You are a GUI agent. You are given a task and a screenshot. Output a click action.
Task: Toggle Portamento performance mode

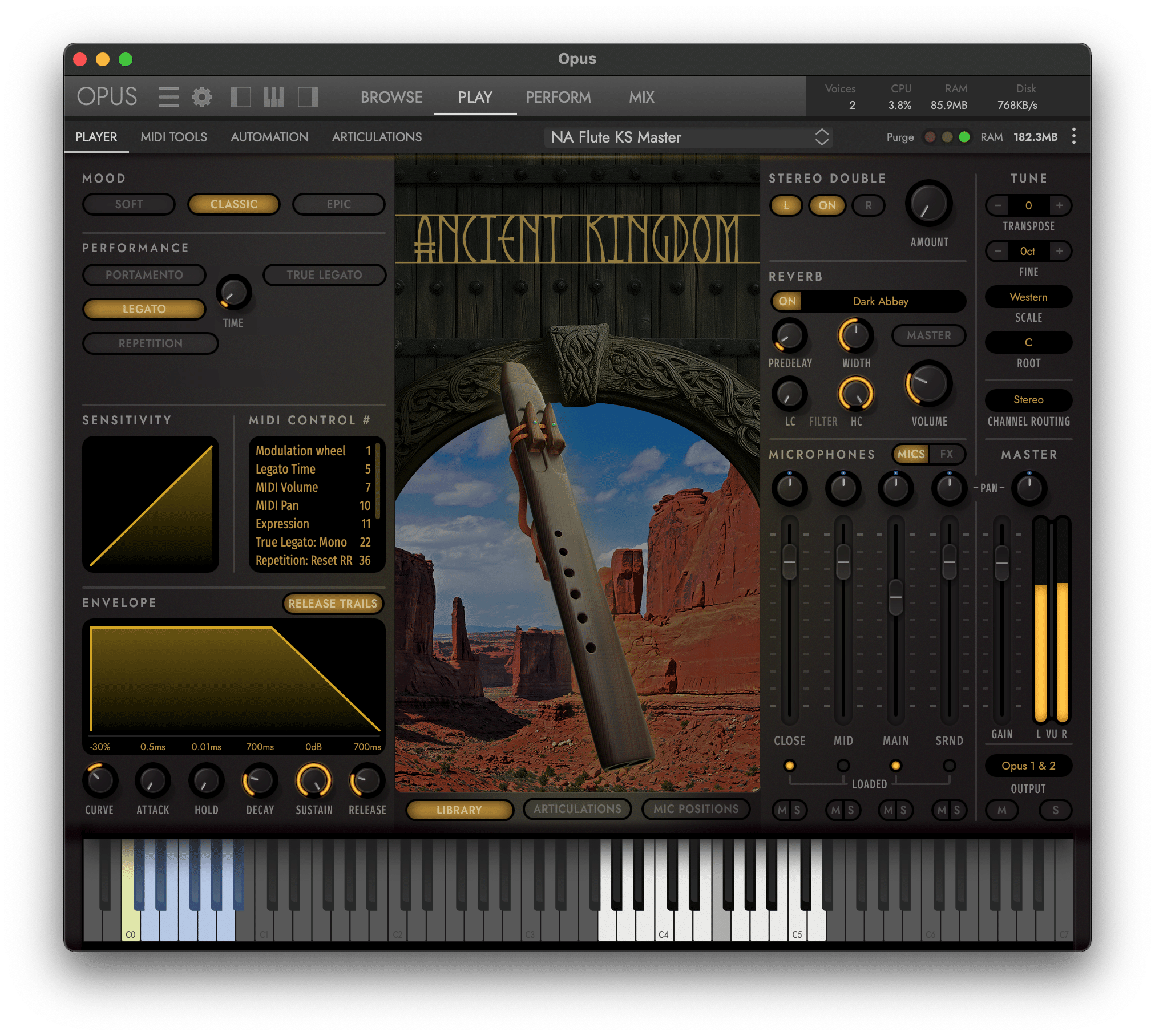tap(144, 275)
